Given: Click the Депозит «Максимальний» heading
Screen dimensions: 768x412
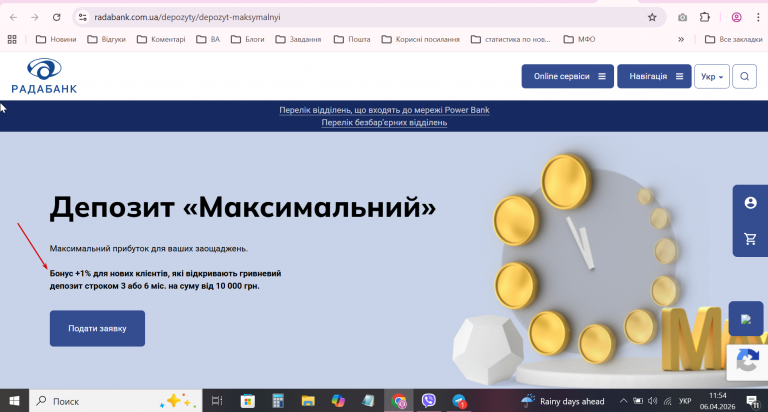Looking at the screenshot, I should [x=242, y=207].
